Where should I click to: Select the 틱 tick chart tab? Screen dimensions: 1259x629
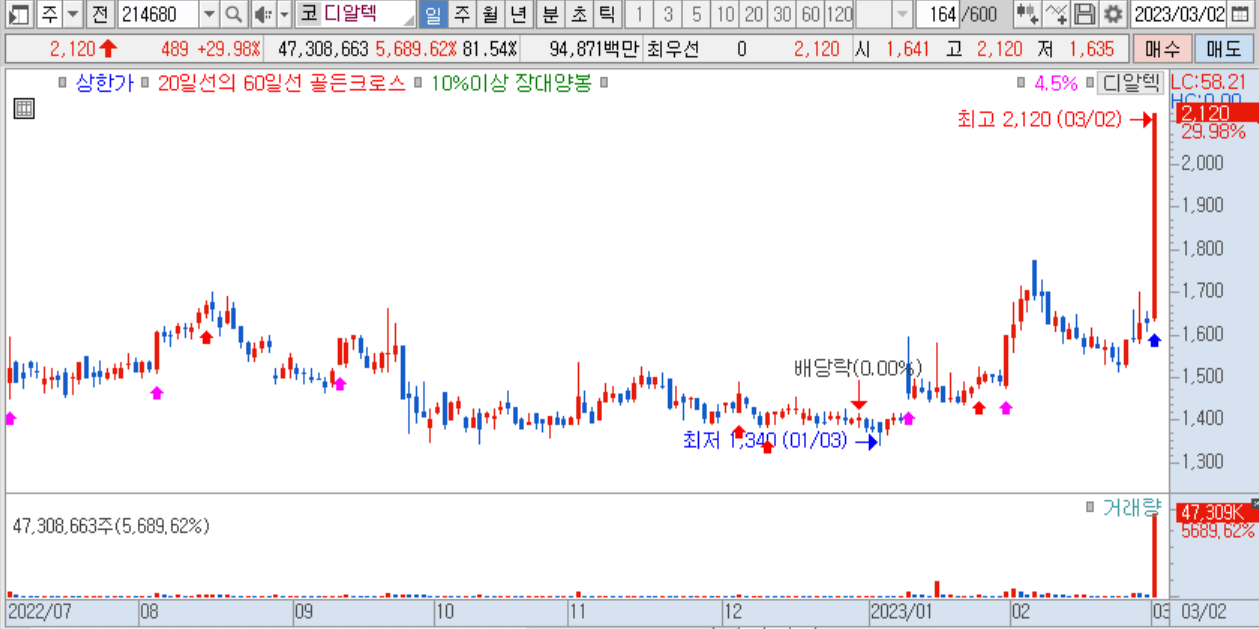(606, 14)
